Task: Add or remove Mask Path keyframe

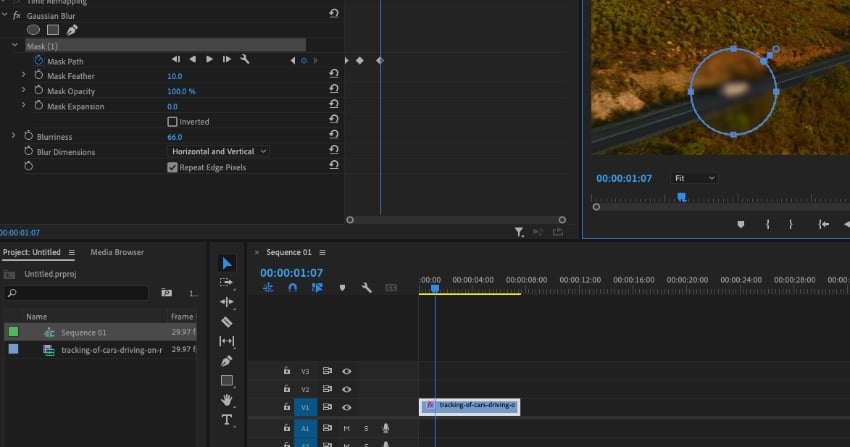Action: 304,61
